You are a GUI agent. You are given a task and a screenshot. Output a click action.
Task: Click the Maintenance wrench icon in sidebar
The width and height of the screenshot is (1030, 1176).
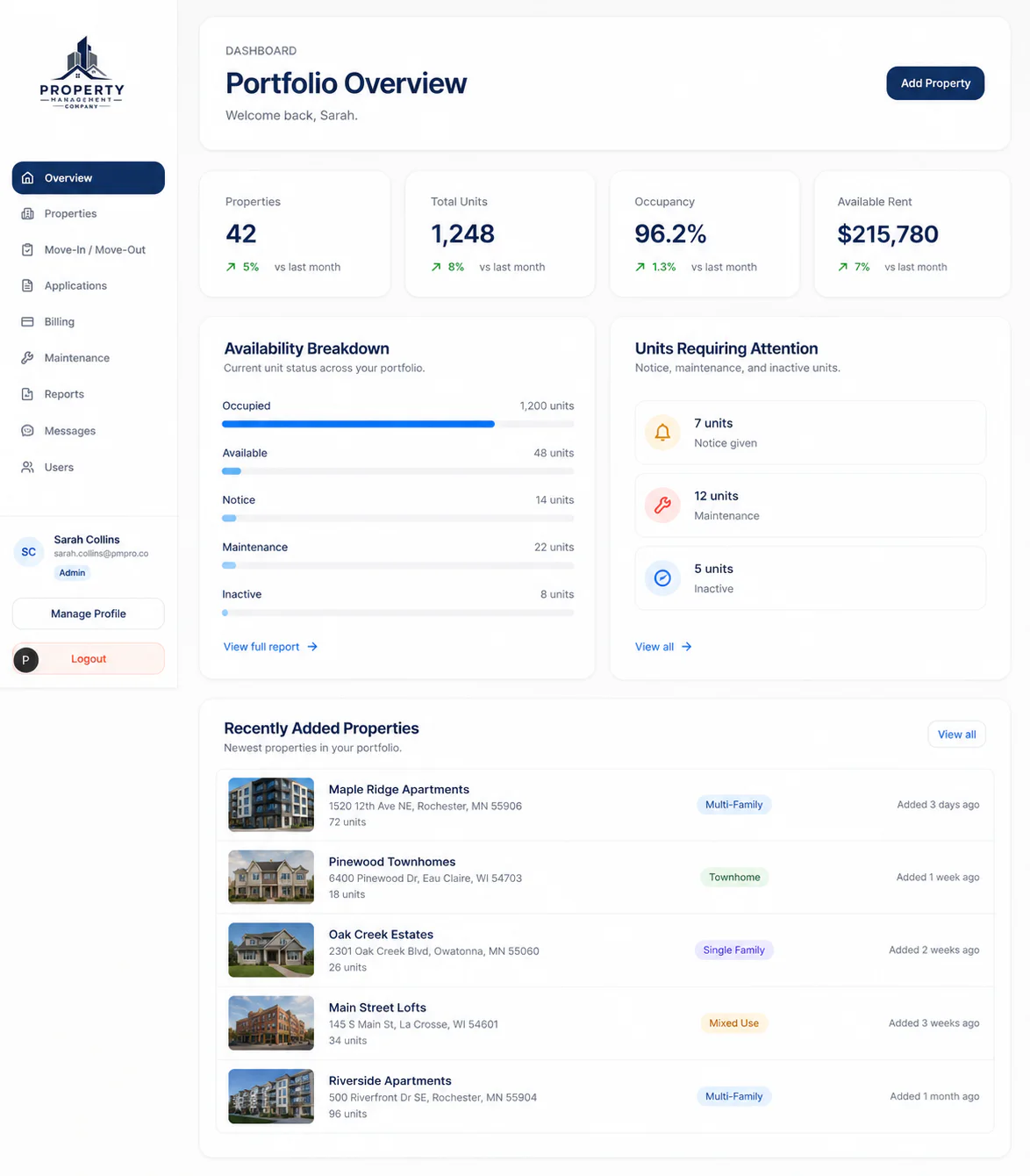click(x=27, y=358)
